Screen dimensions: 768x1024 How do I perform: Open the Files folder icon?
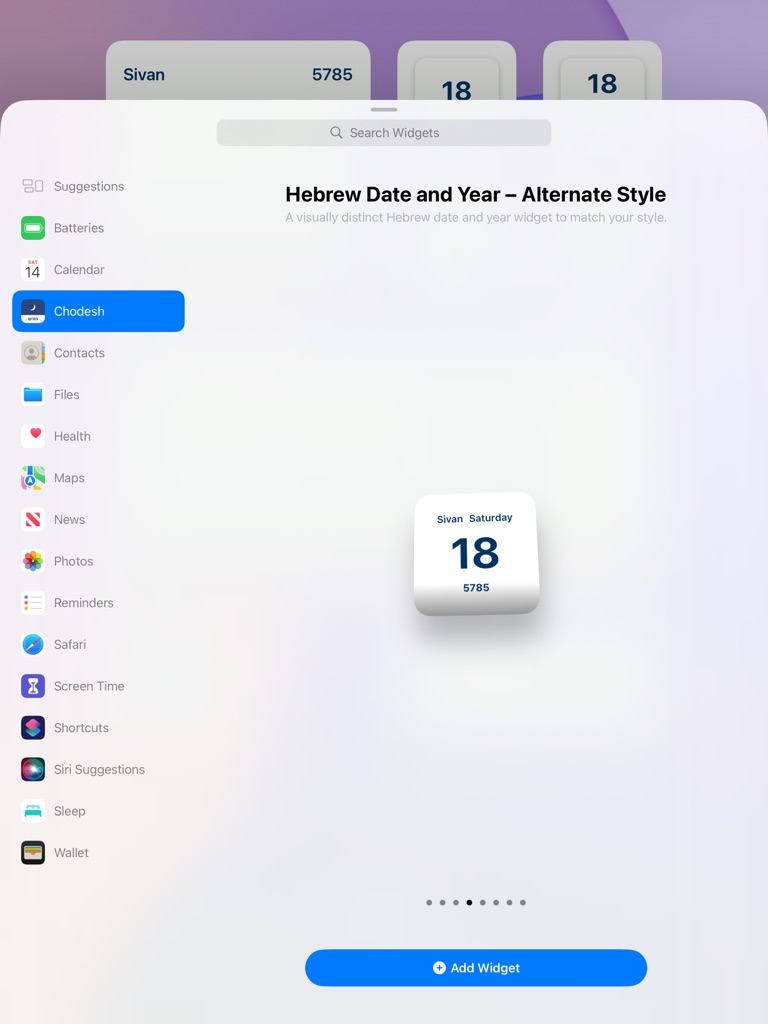click(x=33, y=394)
